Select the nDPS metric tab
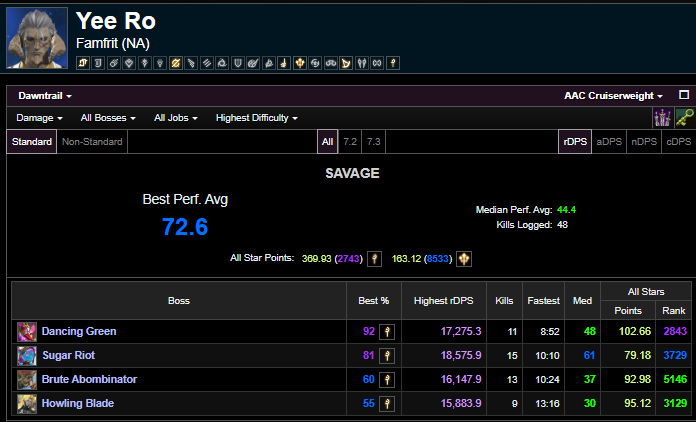The width and height of the screenshot is (696, 422). [x=644, y=142]
